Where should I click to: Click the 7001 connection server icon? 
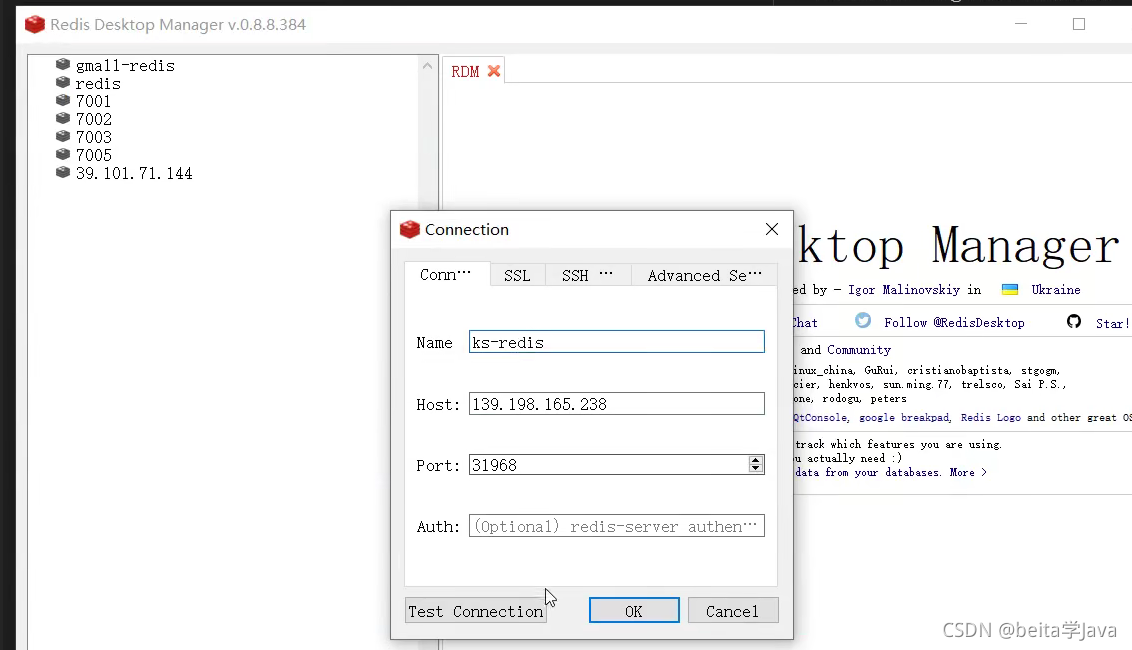[x=63, y=100]
